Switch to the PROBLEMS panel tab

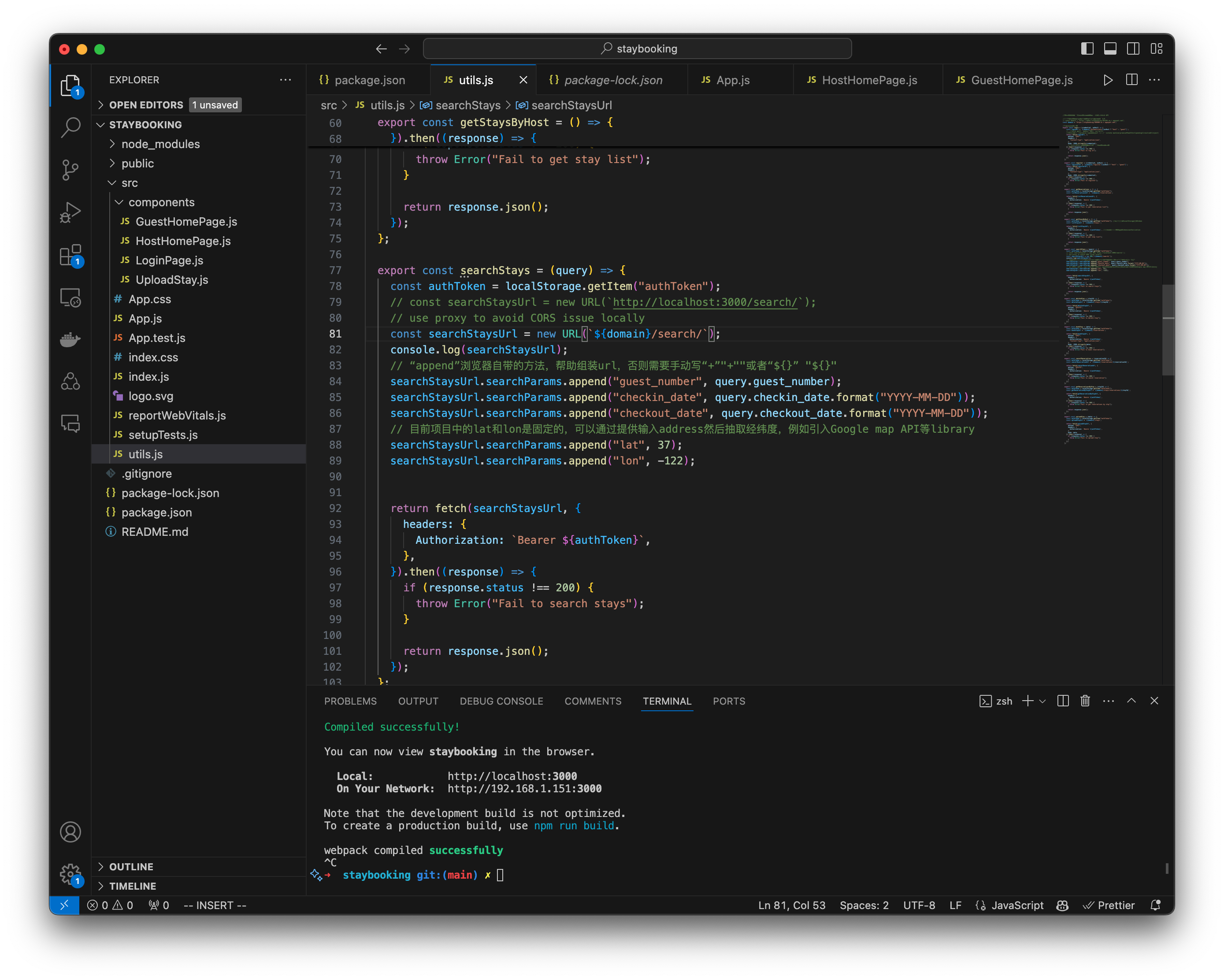click(x=350, y=701)
